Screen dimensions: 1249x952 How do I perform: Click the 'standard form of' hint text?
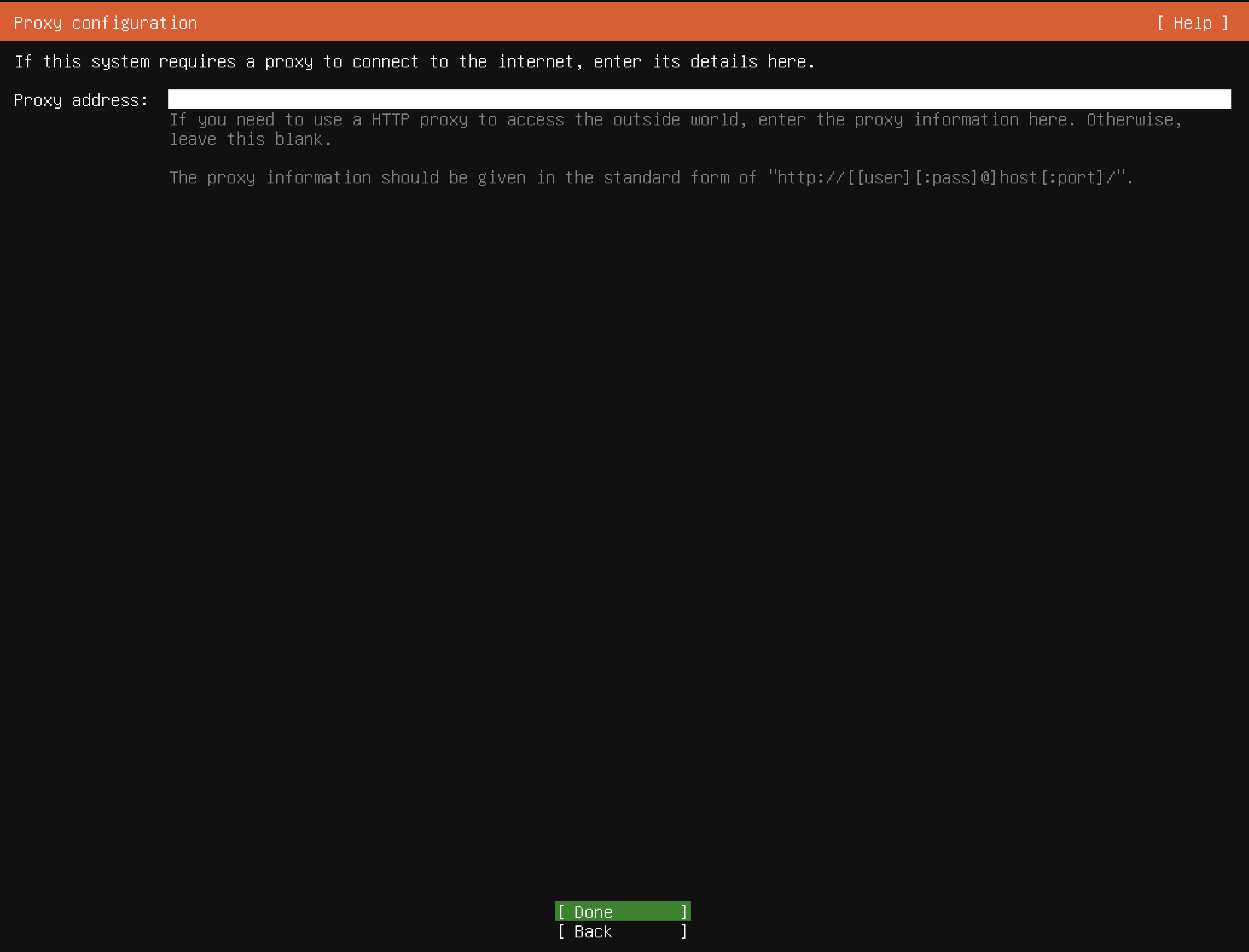point(680,178)
